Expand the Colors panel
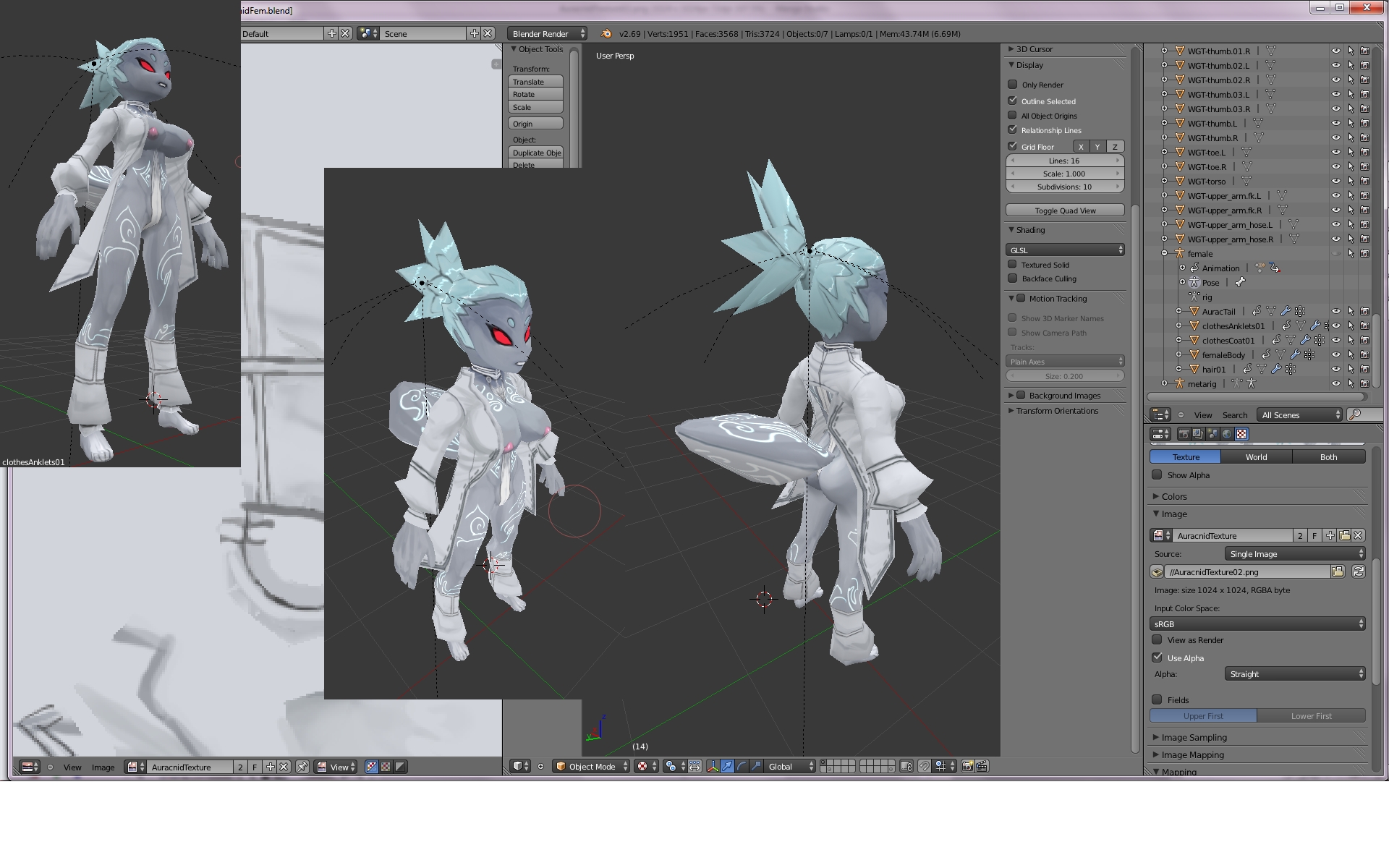1389x868 pixels. pos(1173,496)
